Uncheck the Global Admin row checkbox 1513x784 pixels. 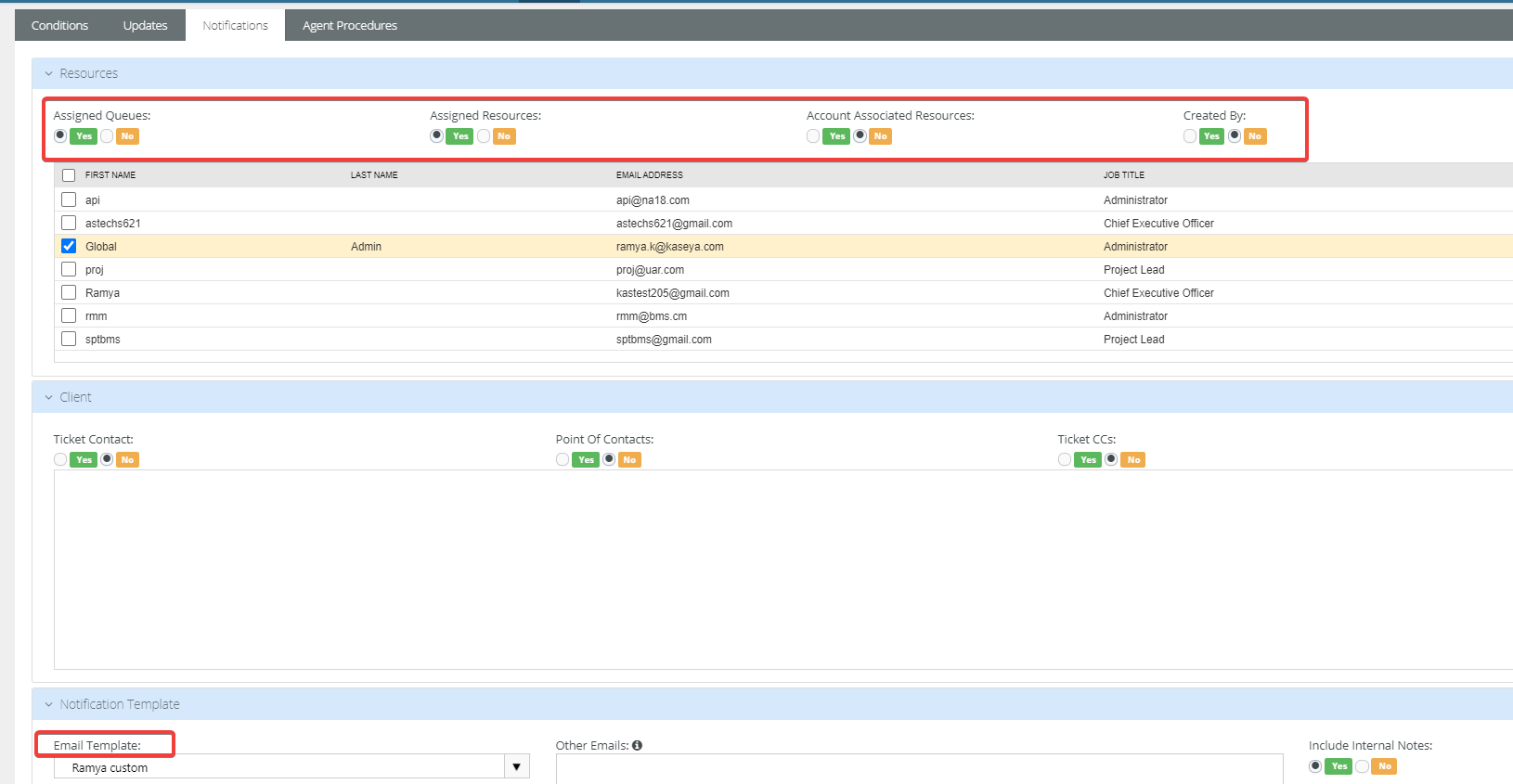[69, 246]
